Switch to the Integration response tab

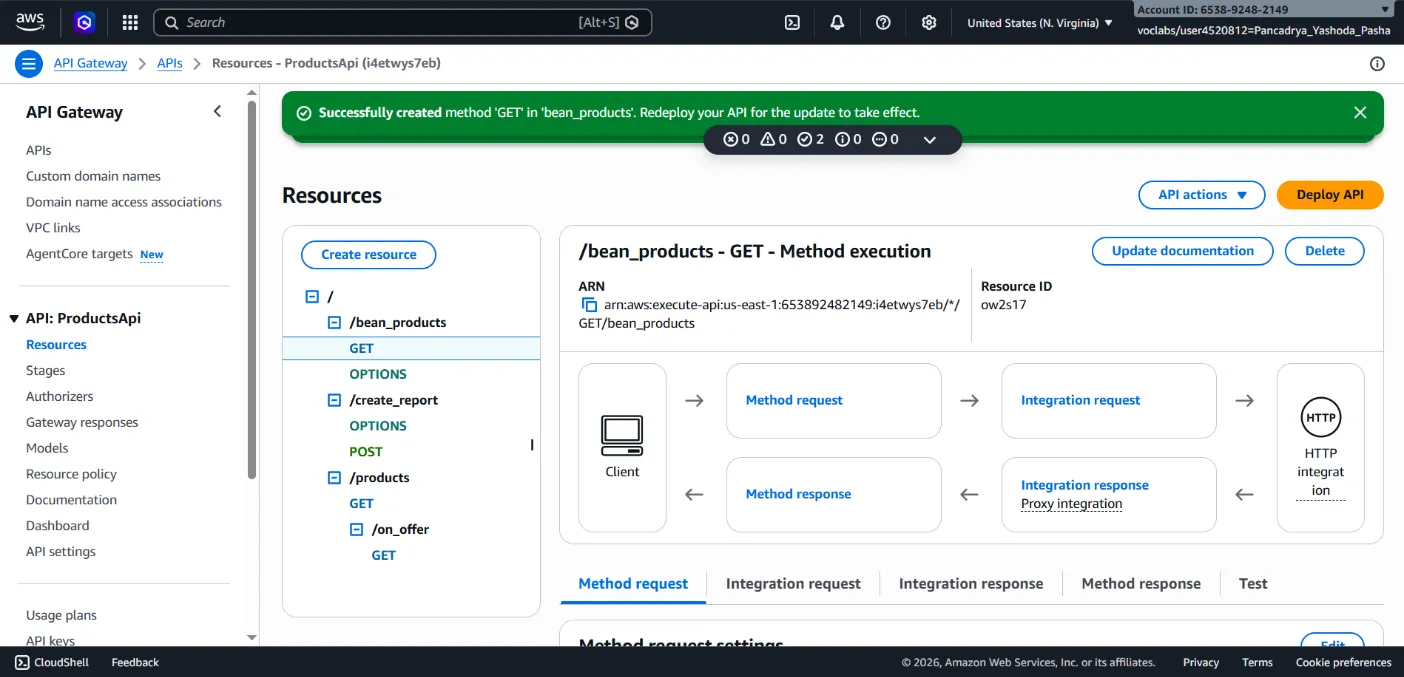971,584
